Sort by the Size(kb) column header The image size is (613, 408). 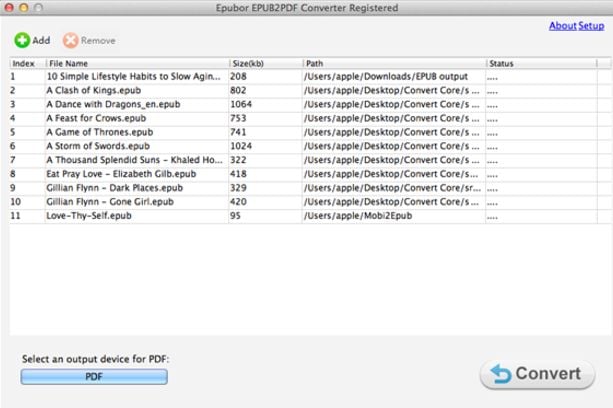[266, 63]
